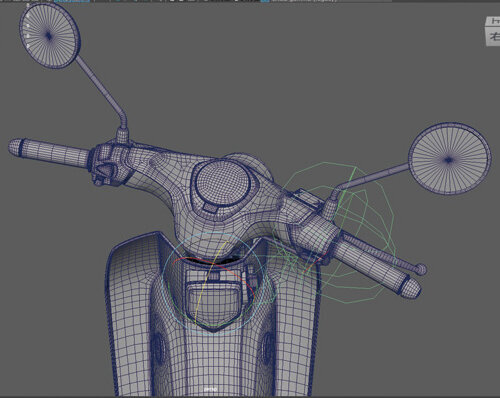Click the persp camera label at viewport bottom

210,389
